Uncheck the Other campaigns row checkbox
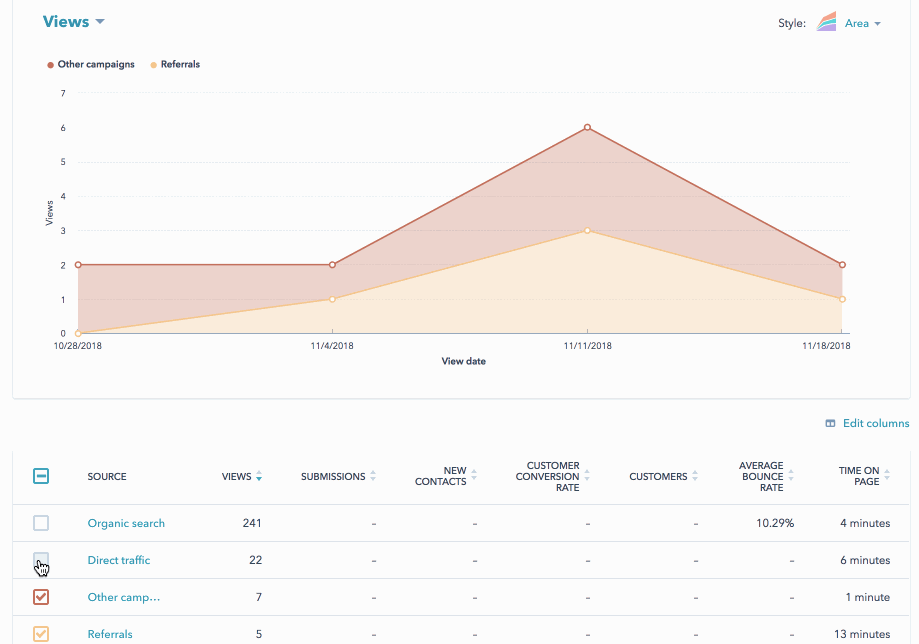The height and width of the screenshot is (644, 919). tap(41, 597)
